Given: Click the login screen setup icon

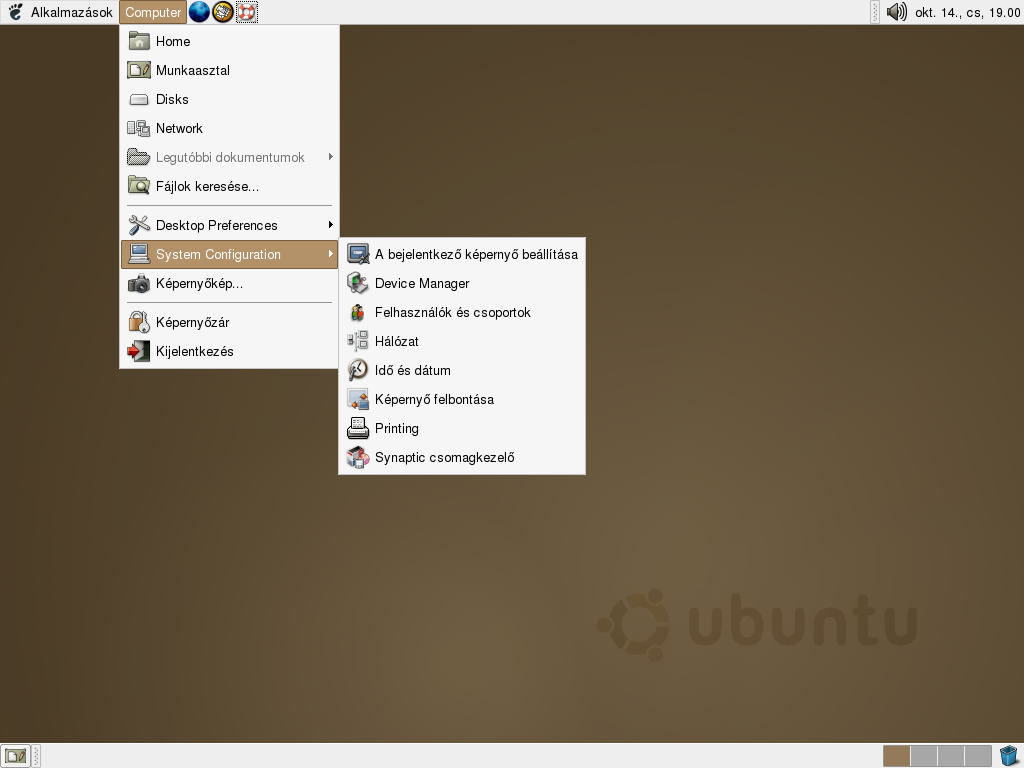Looking at the screenshot, I should [358, 254].
